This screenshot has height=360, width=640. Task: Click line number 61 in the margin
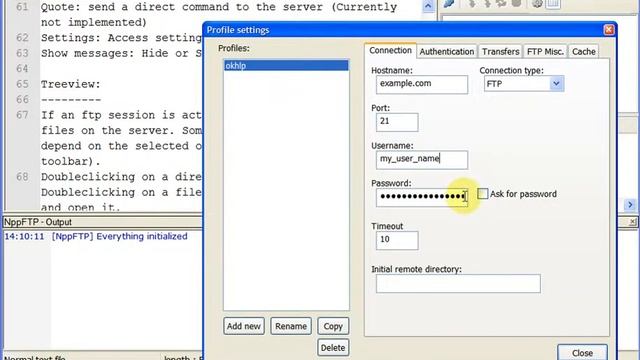[22, 7]
